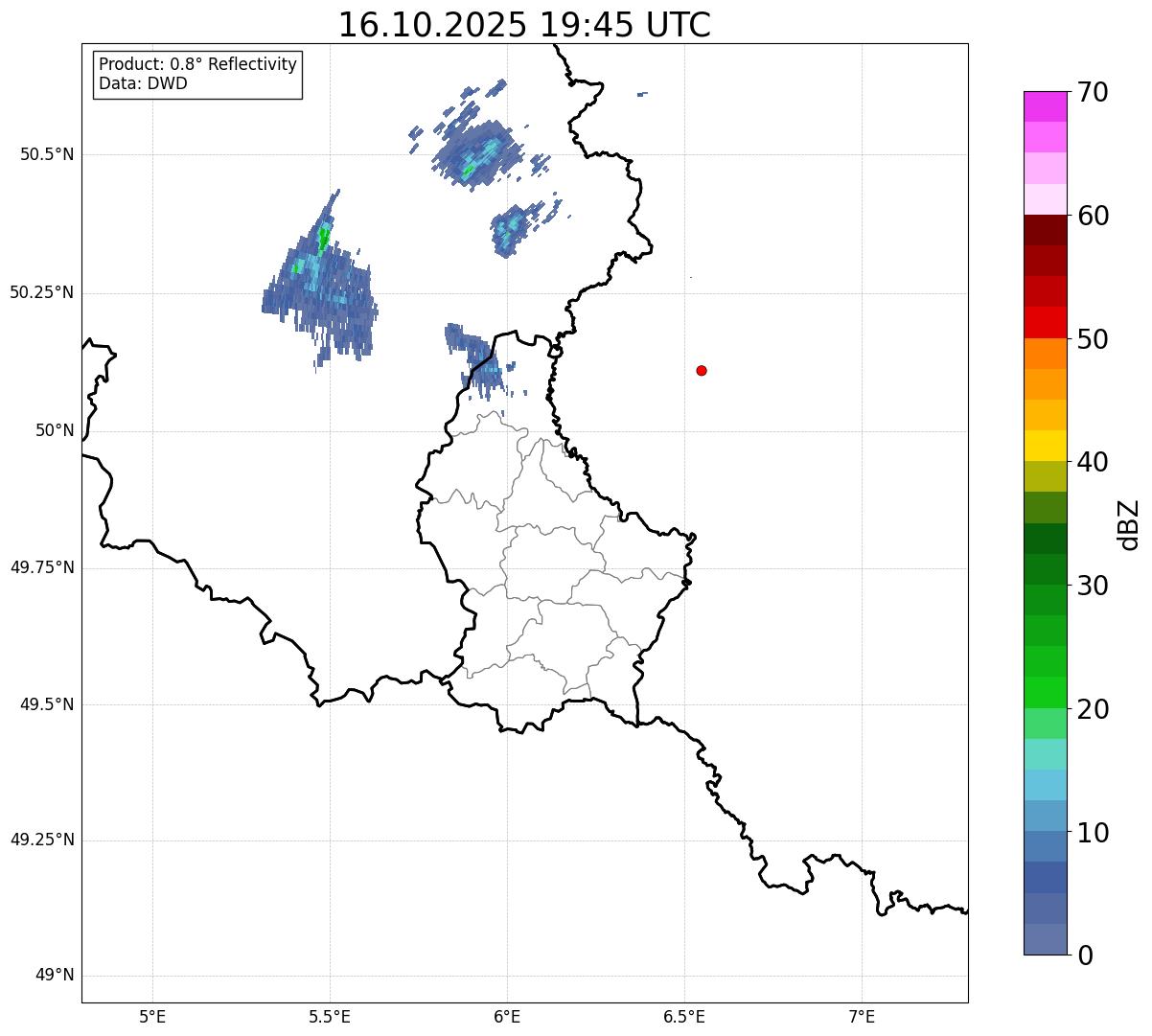Viewport: 1152px width, 1036px height.
Task: Click the longitude label "5°E"
Action: (x=152, y=1017)
